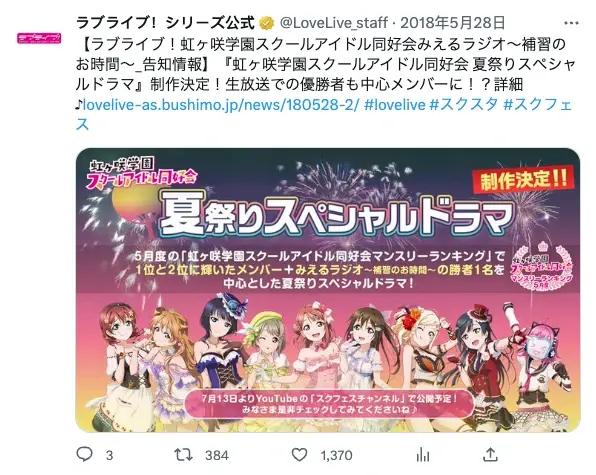This screenshot has width=596, height=475.
Task: Like the tweet with the heart icon
Action: [299, 455]
